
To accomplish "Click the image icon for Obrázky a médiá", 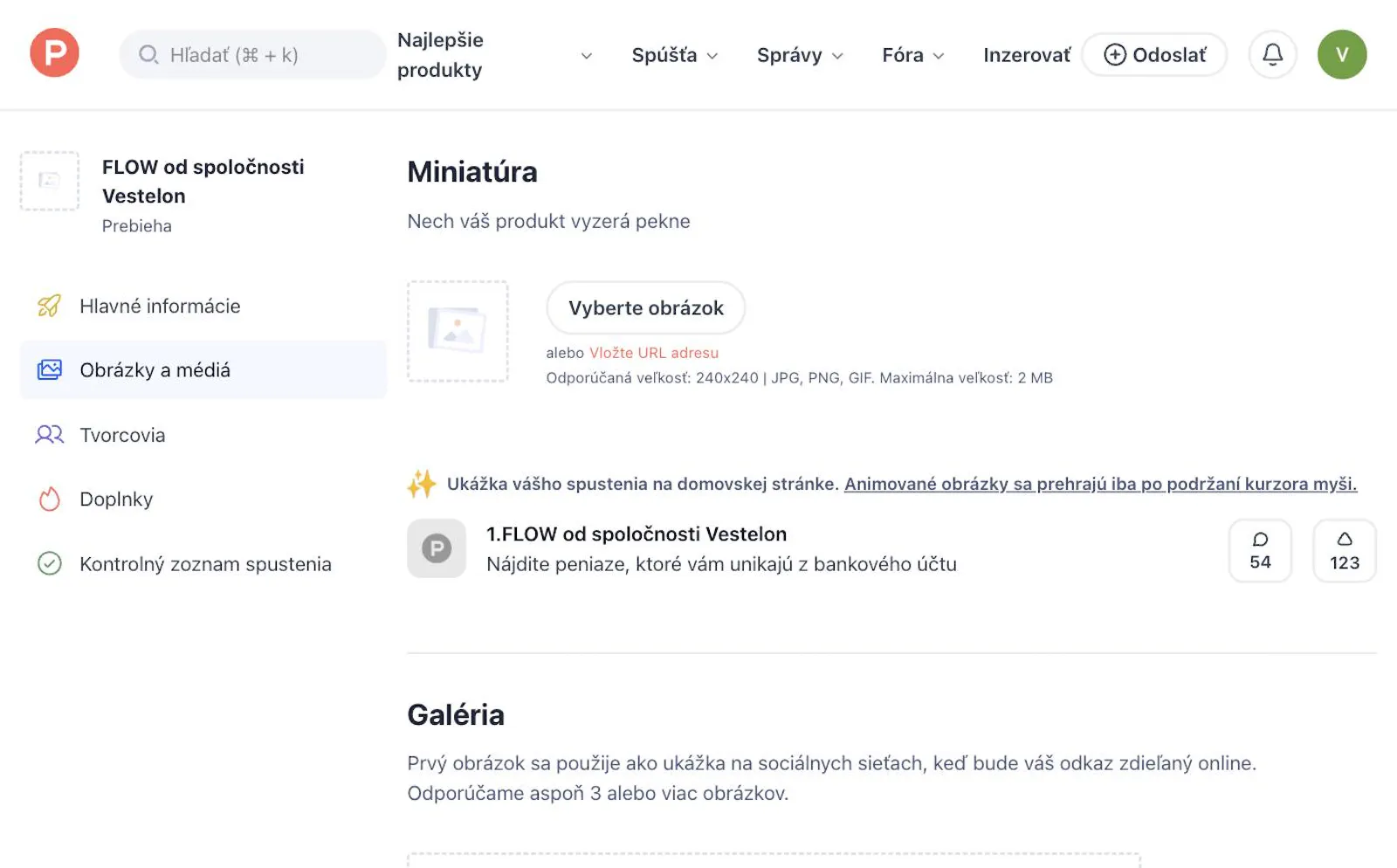I will [x=50, y=370].
